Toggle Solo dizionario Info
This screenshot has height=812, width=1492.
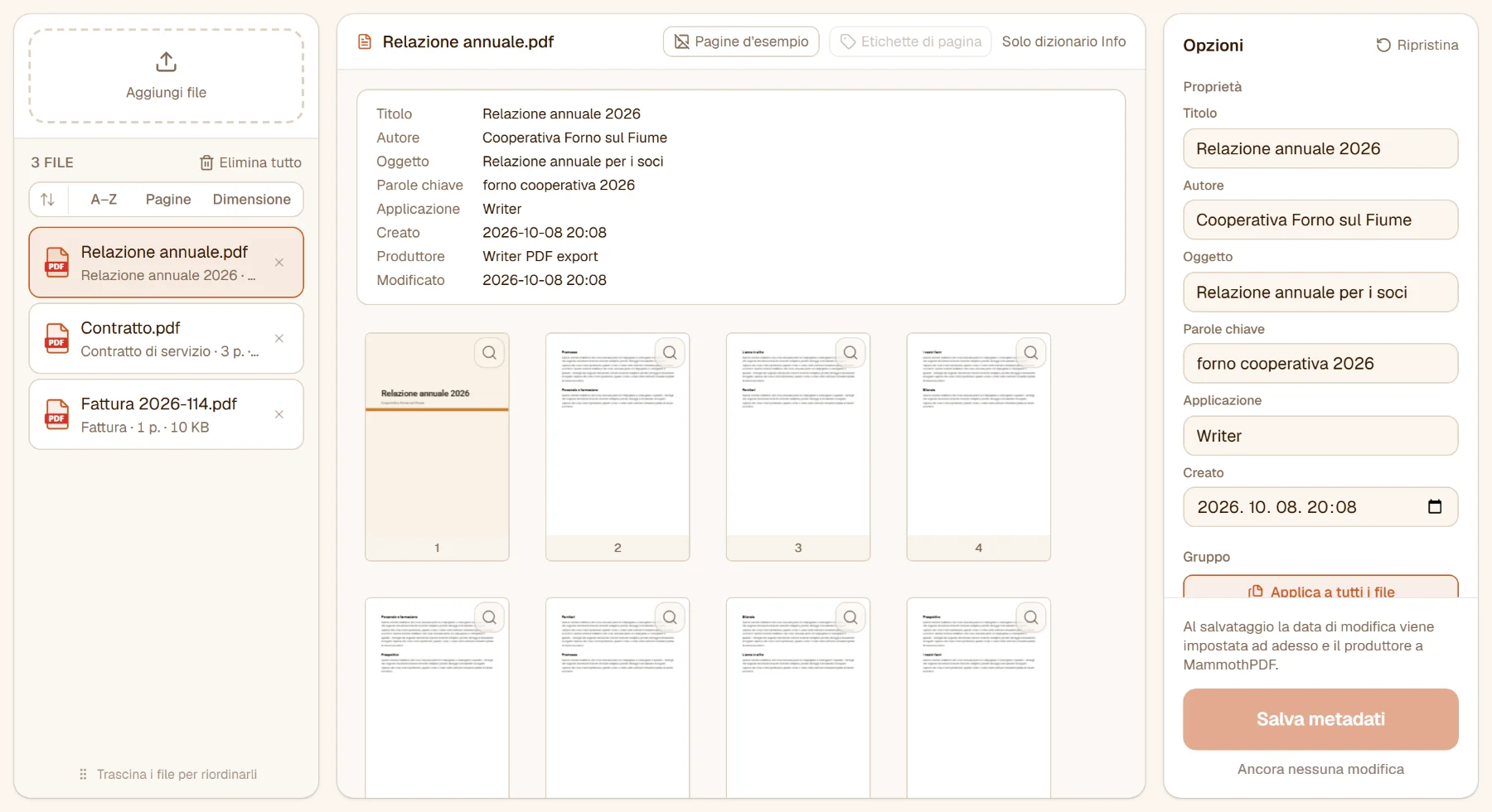point(1063,41)
